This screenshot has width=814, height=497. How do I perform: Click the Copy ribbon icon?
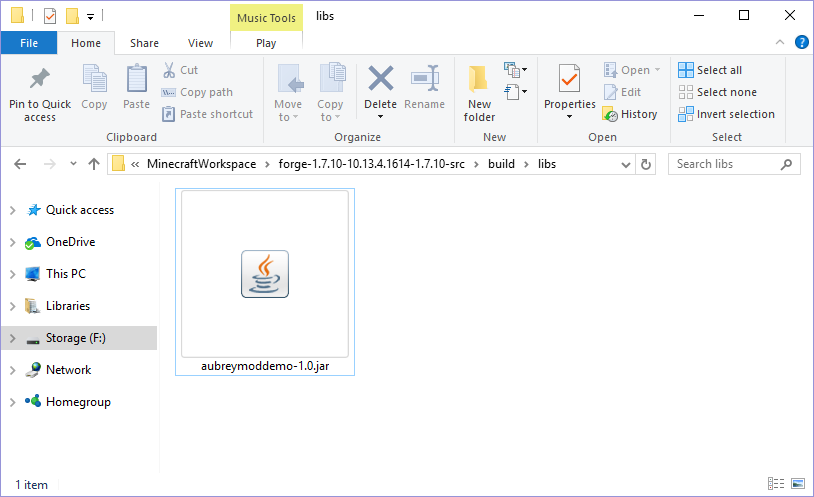click(94, 78)
